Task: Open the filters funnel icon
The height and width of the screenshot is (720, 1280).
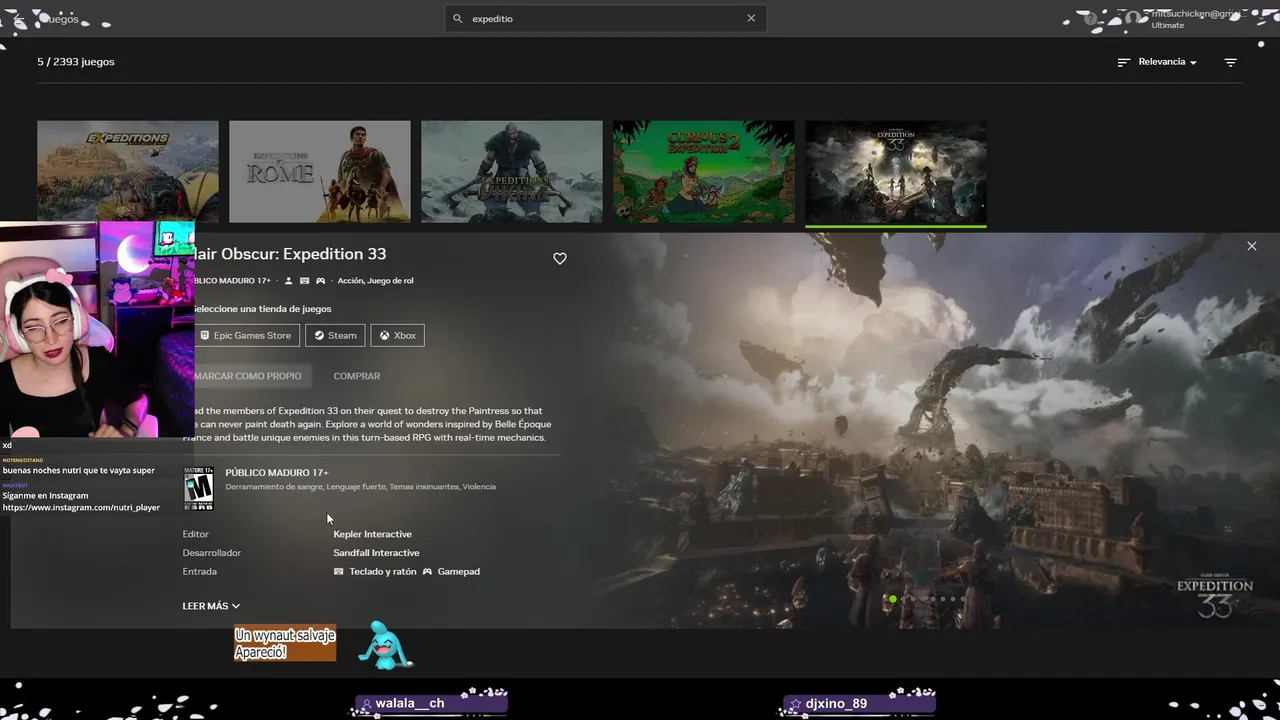Action: (x=1231, y=62)
